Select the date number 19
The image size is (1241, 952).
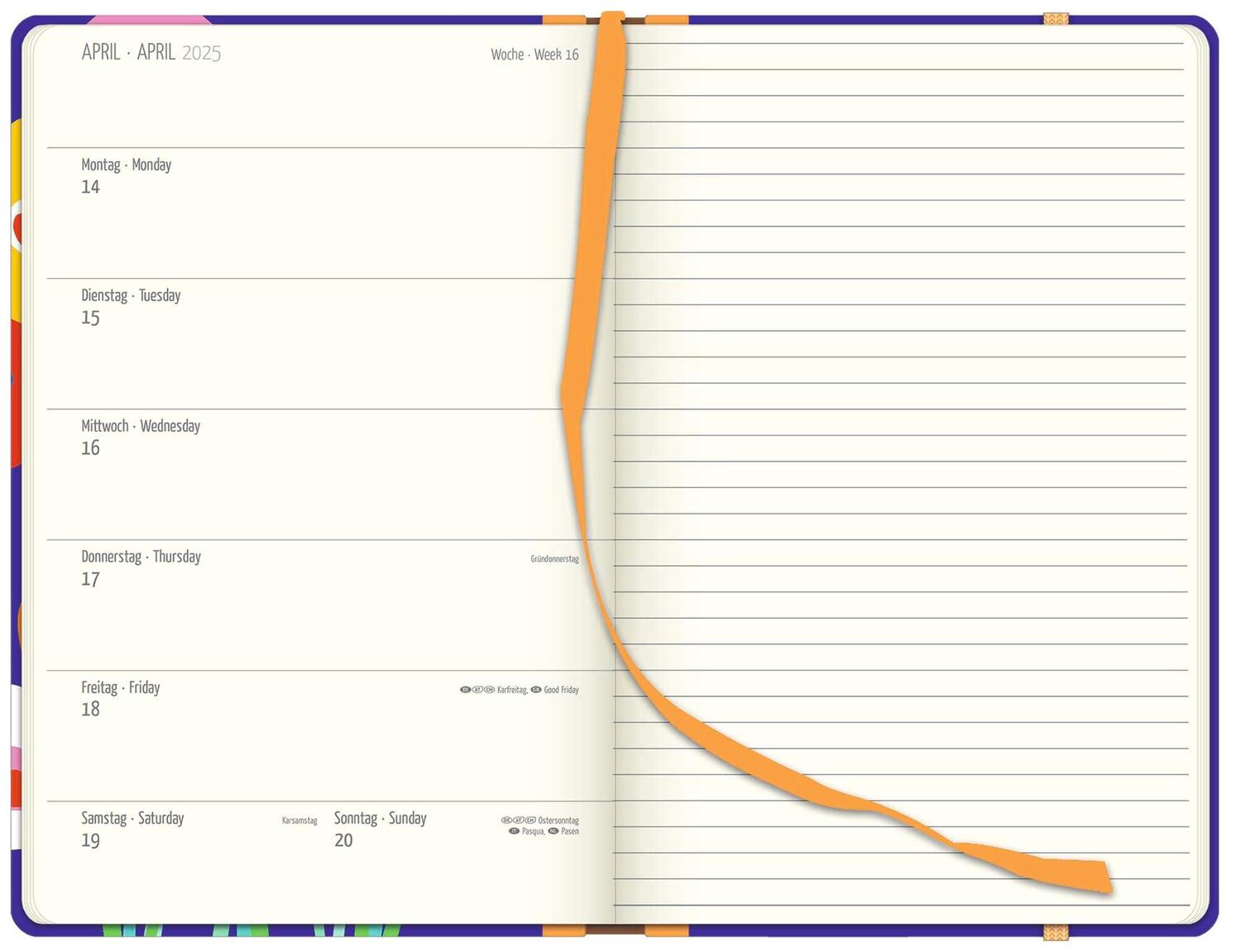click(x=90, y=840)
